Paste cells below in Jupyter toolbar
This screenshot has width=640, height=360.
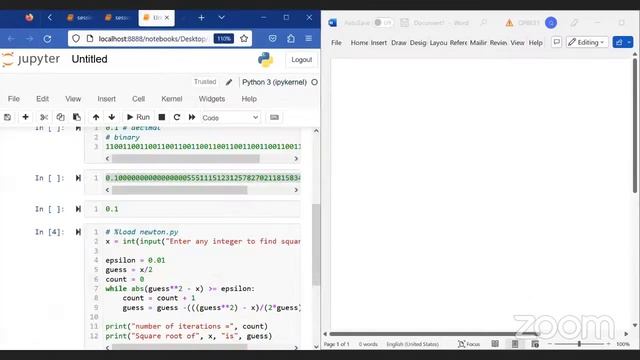click(76, 118)
